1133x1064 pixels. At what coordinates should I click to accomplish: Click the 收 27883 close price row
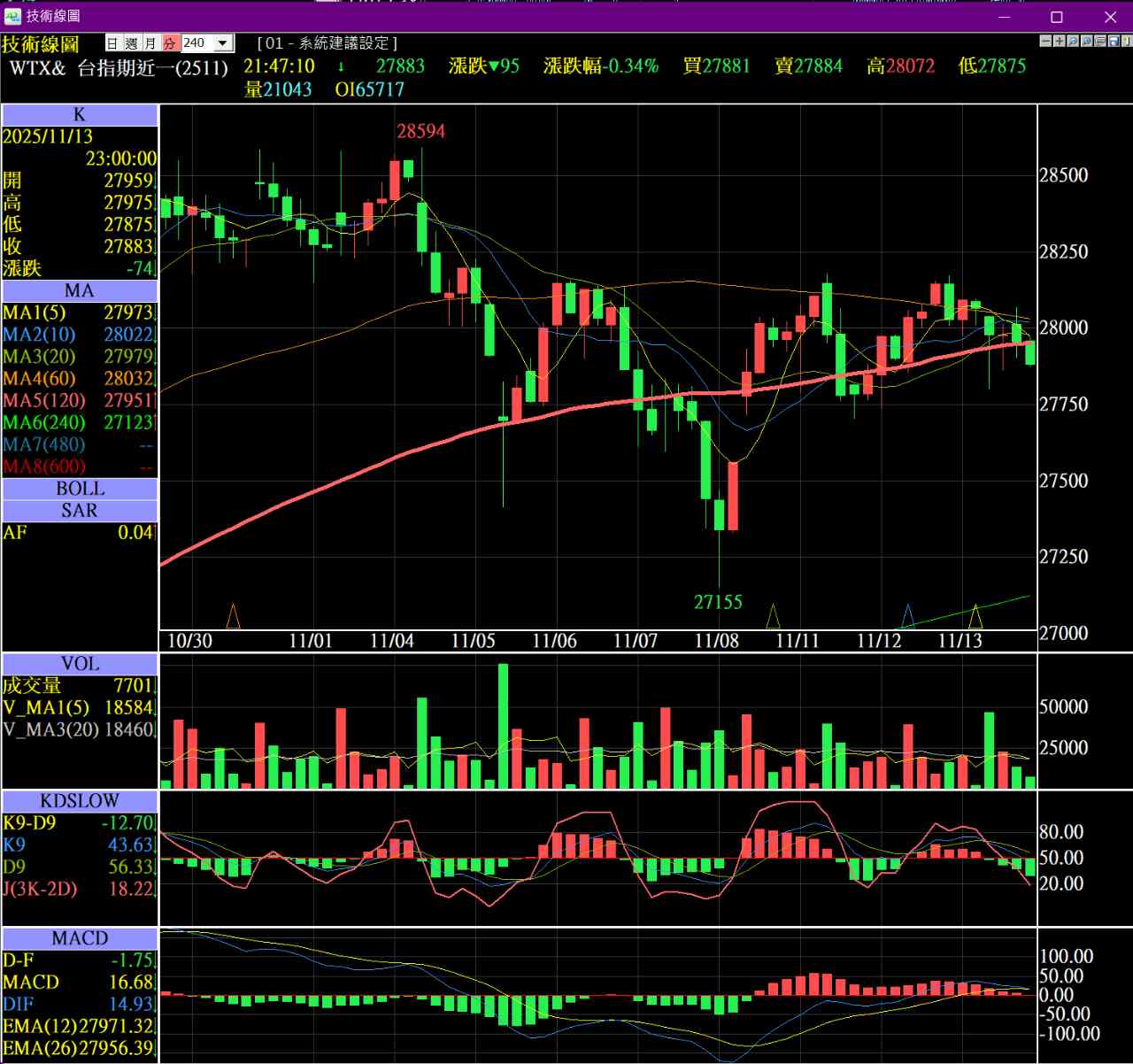click(x=80, y=246)
